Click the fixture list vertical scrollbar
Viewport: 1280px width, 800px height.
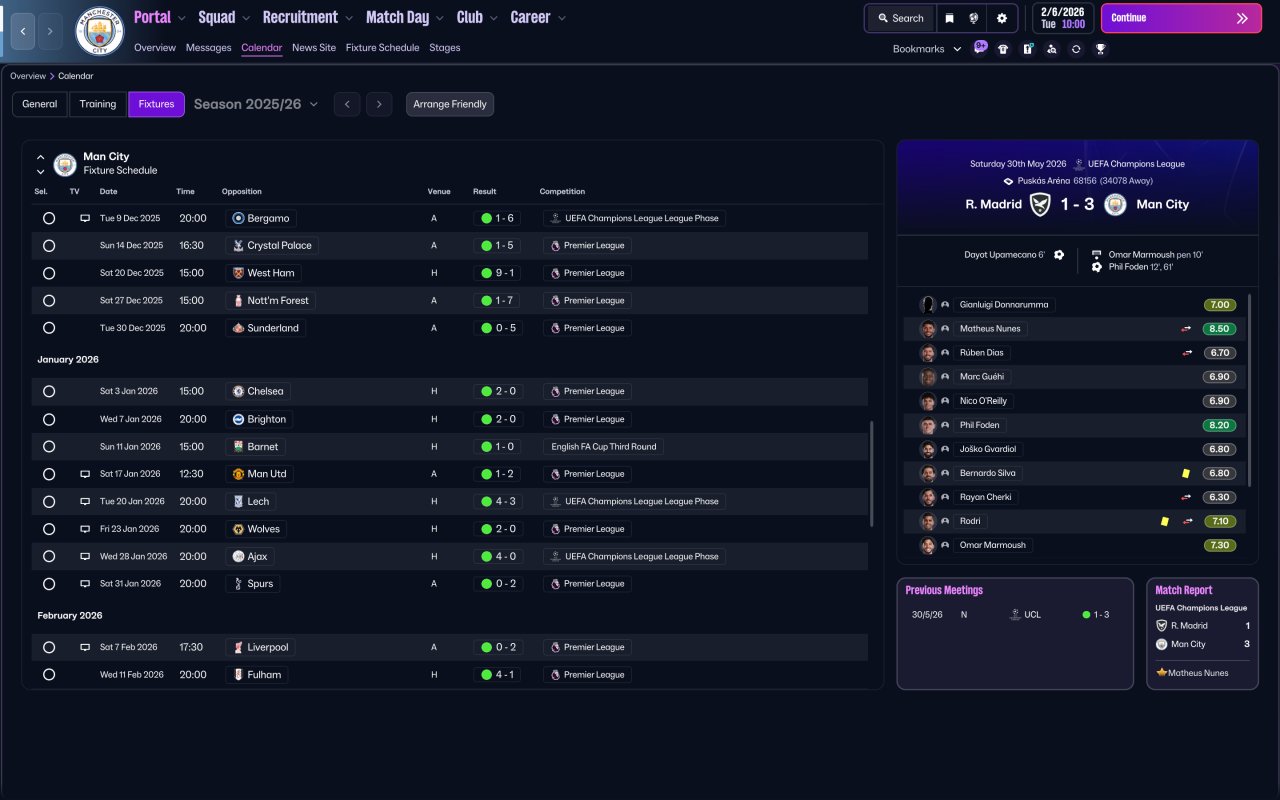point(871,474)
